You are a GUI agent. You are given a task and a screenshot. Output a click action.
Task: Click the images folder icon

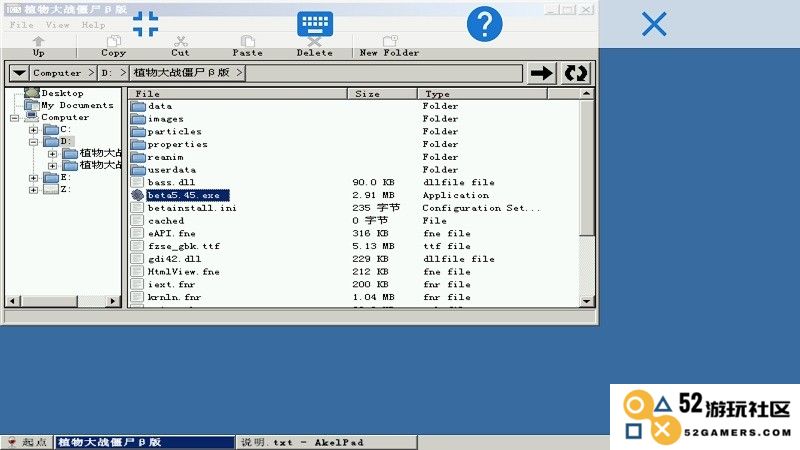click(x=138, y=119)
